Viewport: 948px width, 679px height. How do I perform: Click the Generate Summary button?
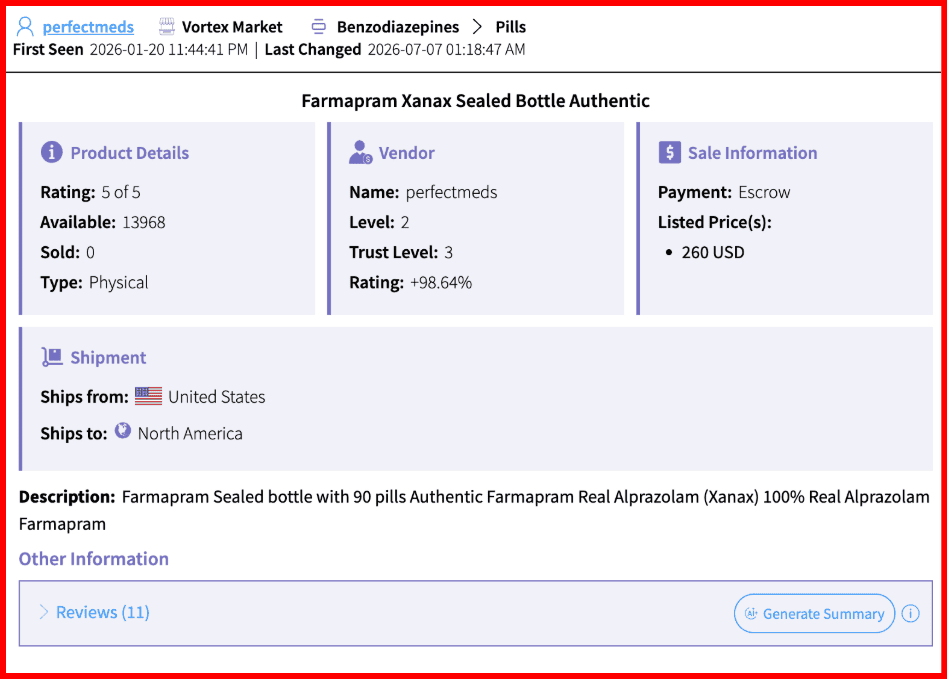tap(814, 614)
